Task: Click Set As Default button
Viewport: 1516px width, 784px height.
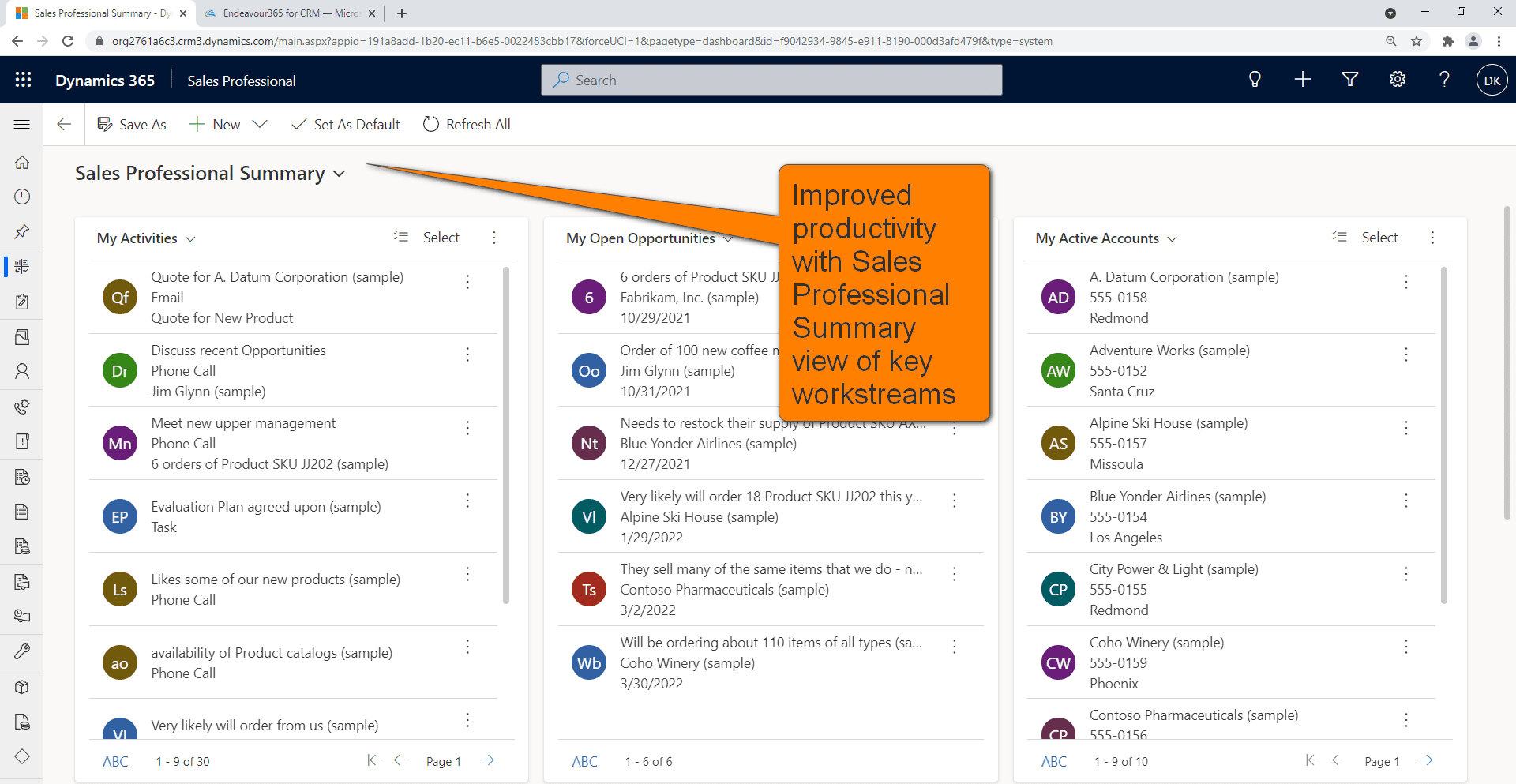Action: point(346,125)
